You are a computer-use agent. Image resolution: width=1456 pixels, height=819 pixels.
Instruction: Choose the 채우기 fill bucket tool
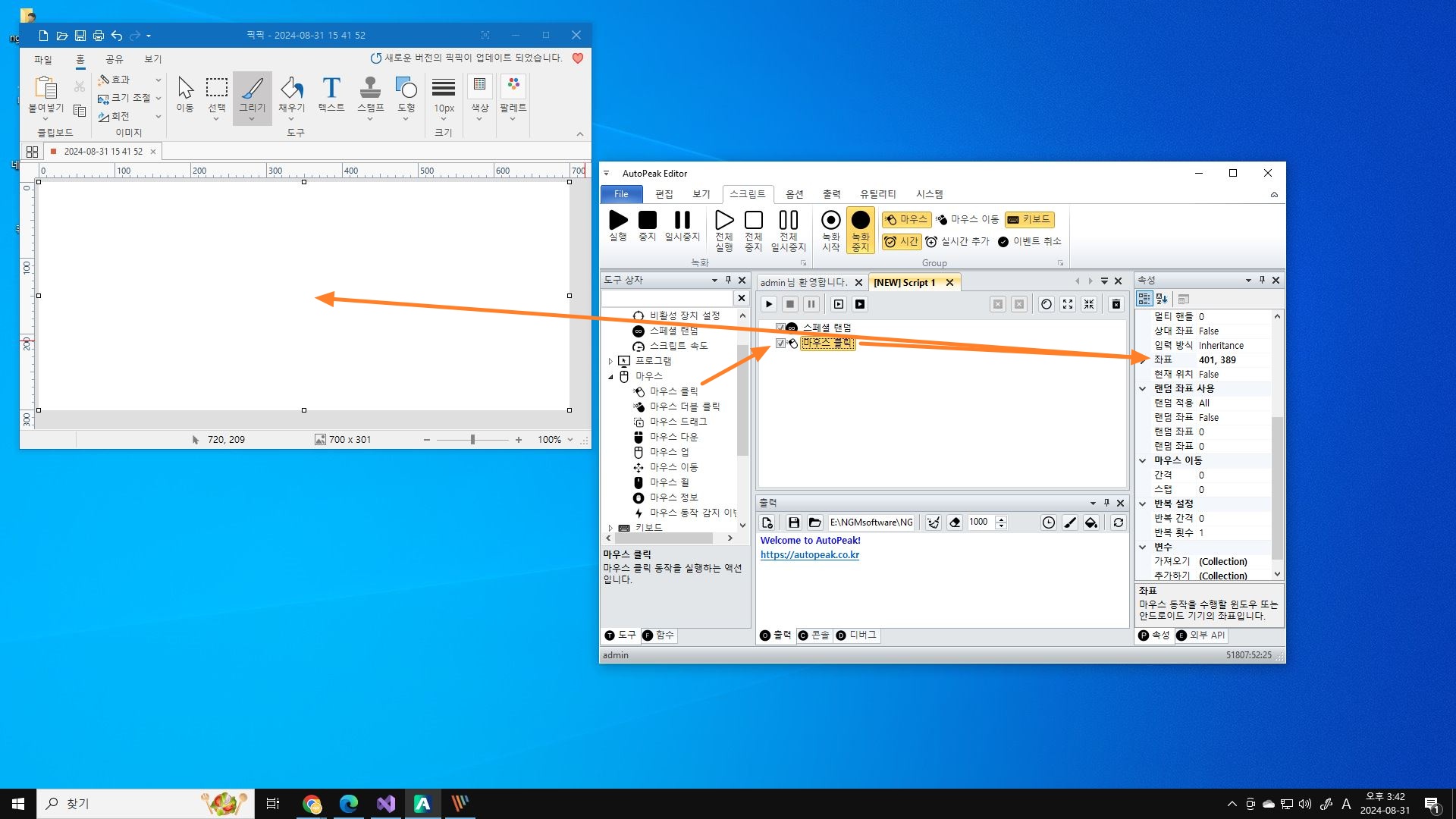tap(291, 89)
